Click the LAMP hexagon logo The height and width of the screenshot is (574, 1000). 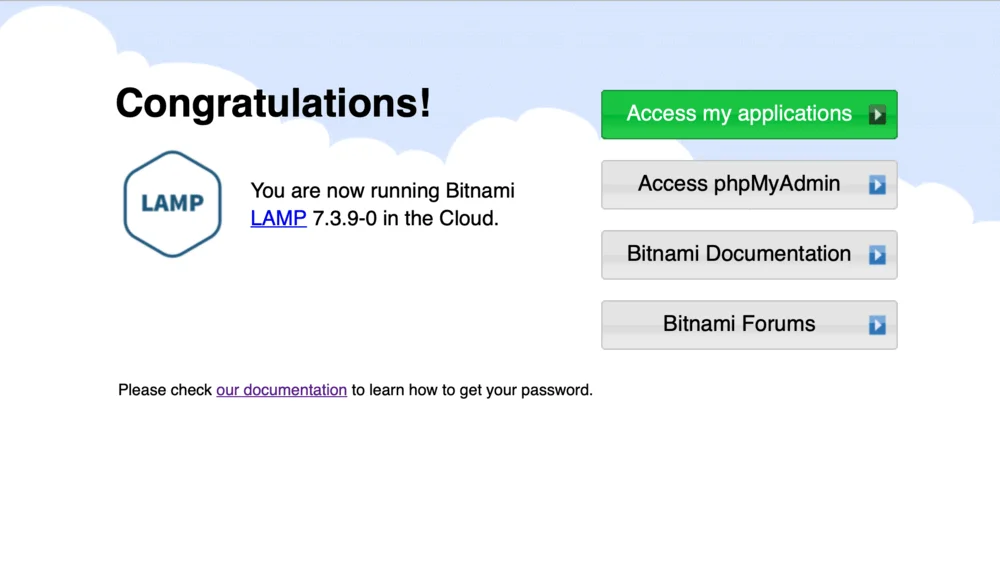[x=171, y=204]
